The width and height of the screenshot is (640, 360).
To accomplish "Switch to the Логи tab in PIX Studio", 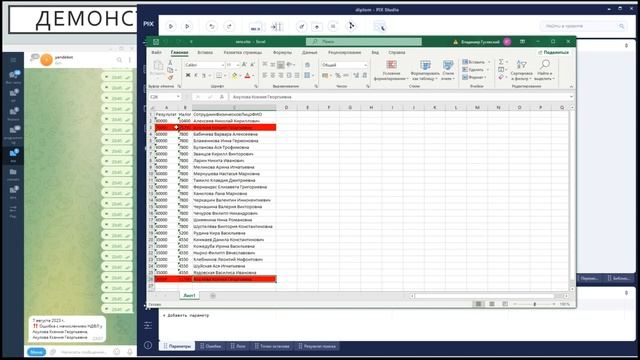I will pos(238,346).
